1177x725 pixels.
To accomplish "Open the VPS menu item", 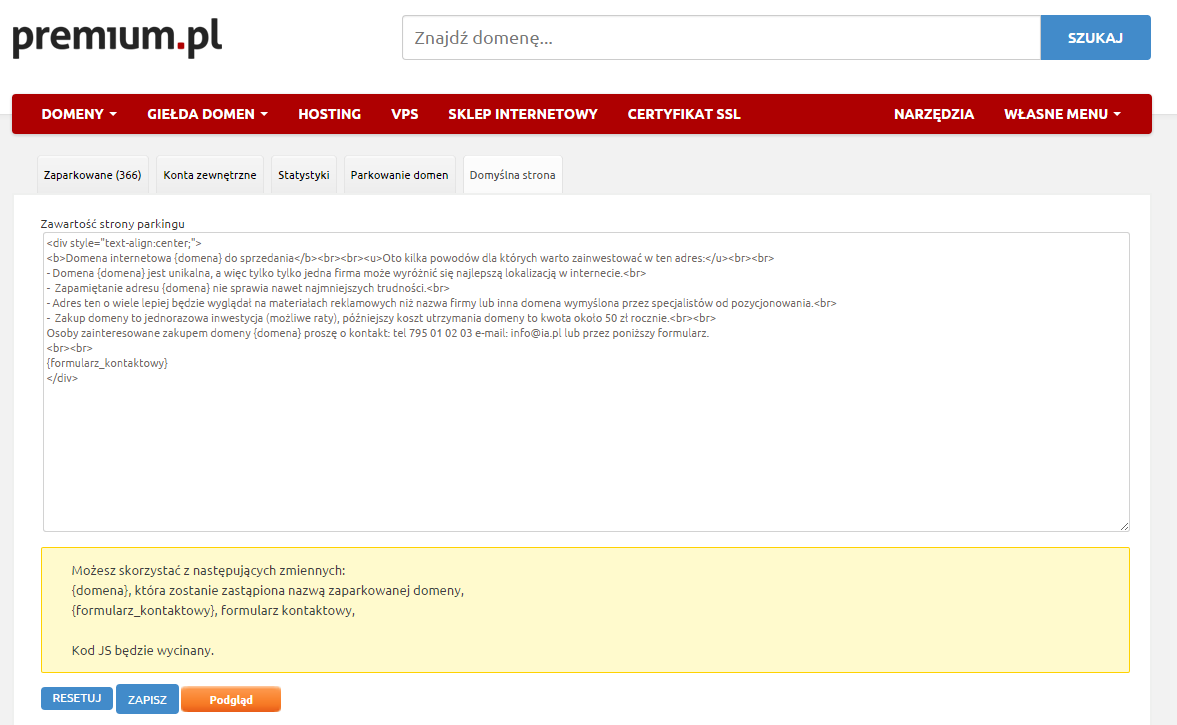I will click(x=404, y=114).
